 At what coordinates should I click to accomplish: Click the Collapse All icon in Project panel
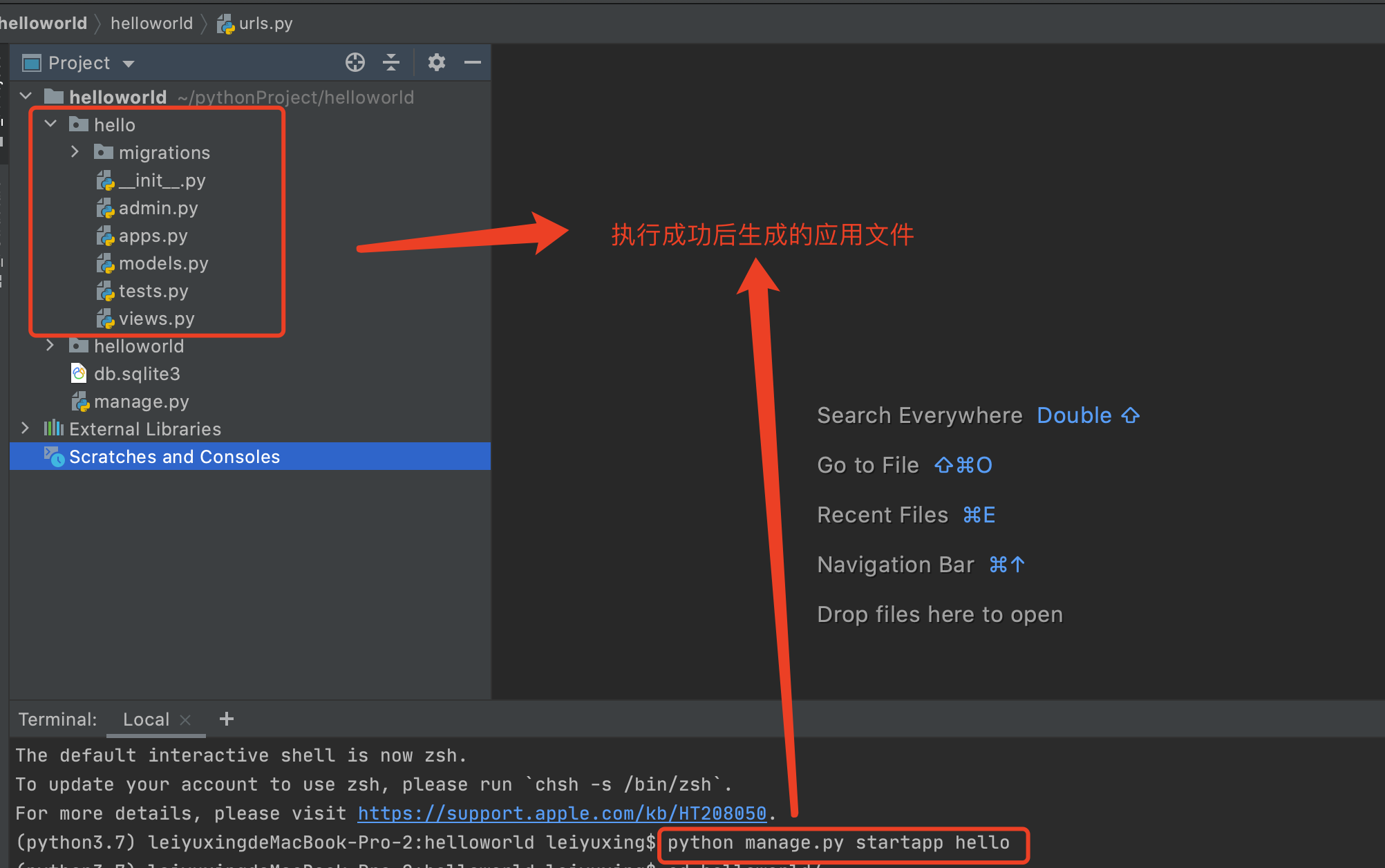click(x=391, y=63)
